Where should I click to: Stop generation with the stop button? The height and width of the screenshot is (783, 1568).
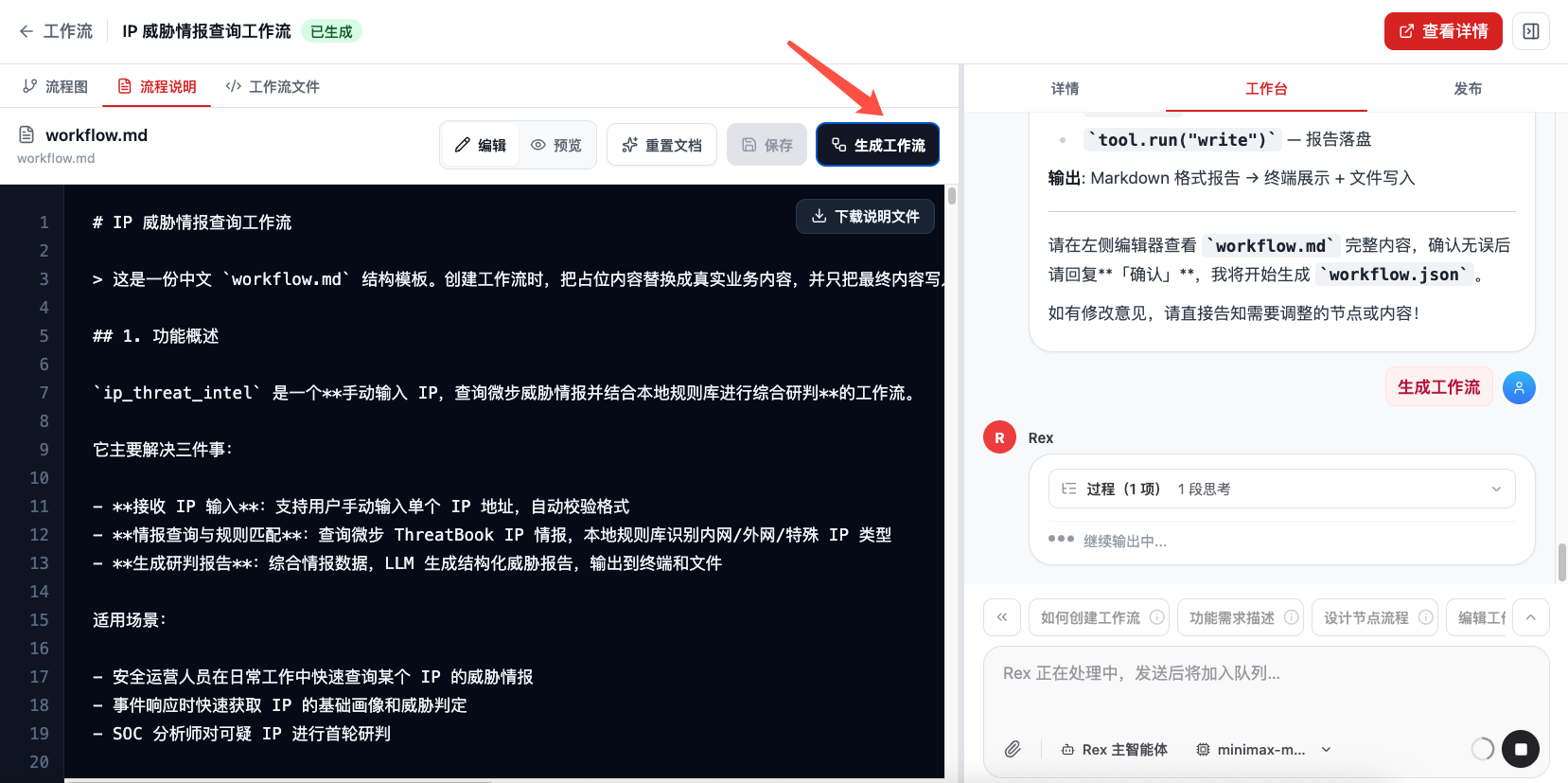(x=1521, y=749)
